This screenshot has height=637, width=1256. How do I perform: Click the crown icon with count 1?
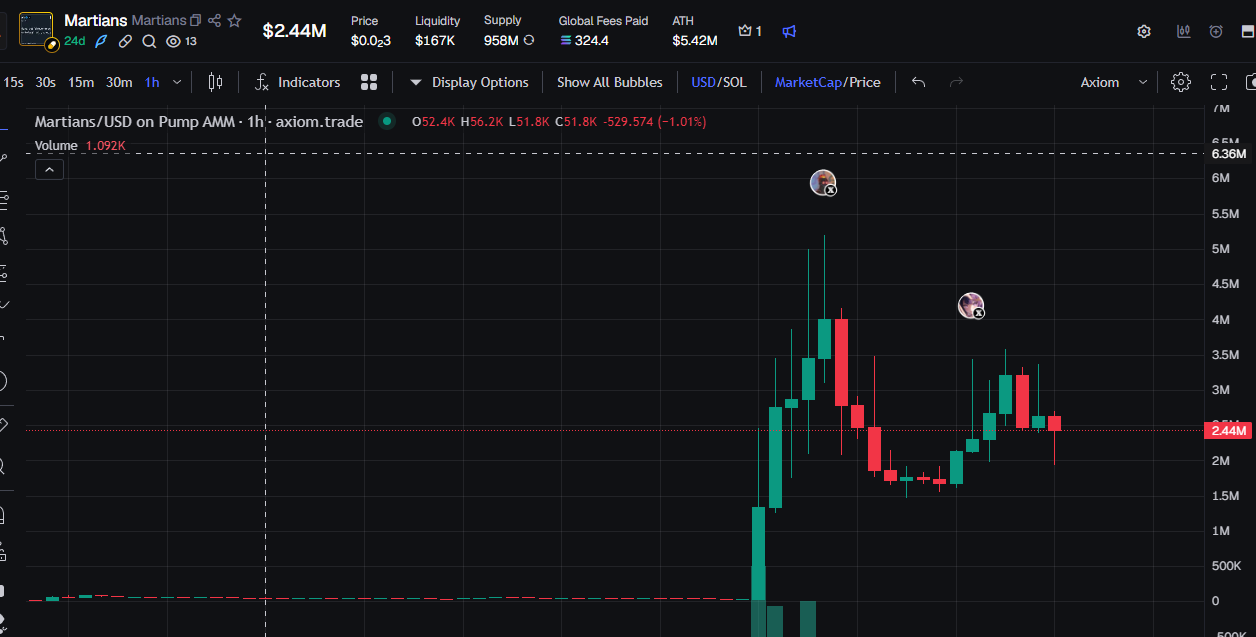click(750, 31)
